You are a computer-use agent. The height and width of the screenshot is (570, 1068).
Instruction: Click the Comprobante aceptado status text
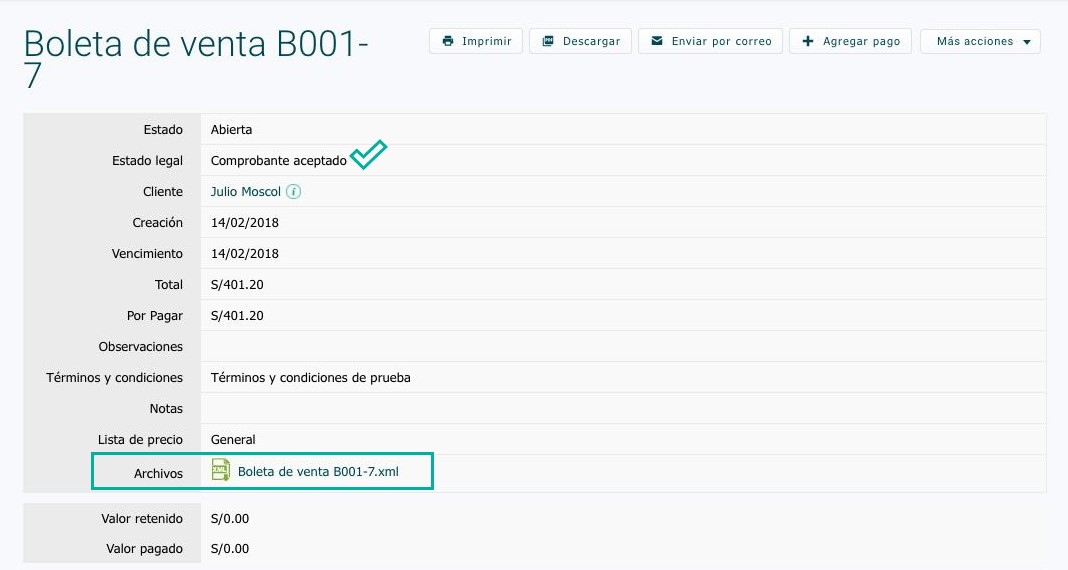pyautogui.click(x=279, y=161)
